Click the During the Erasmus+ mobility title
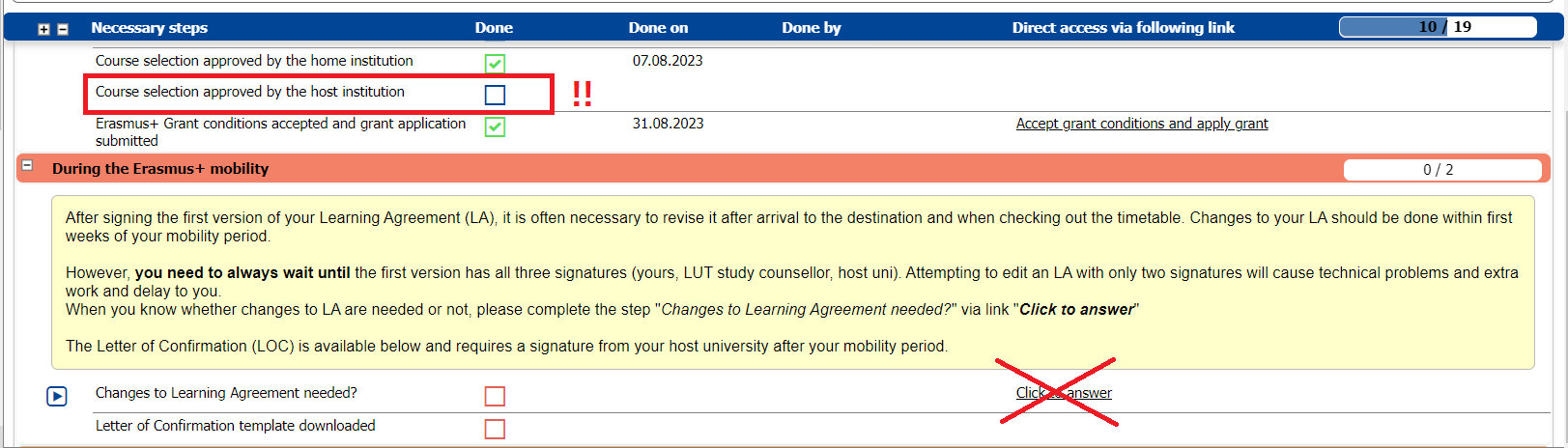This screenshot has height=448, width=1568. [160, 169]
